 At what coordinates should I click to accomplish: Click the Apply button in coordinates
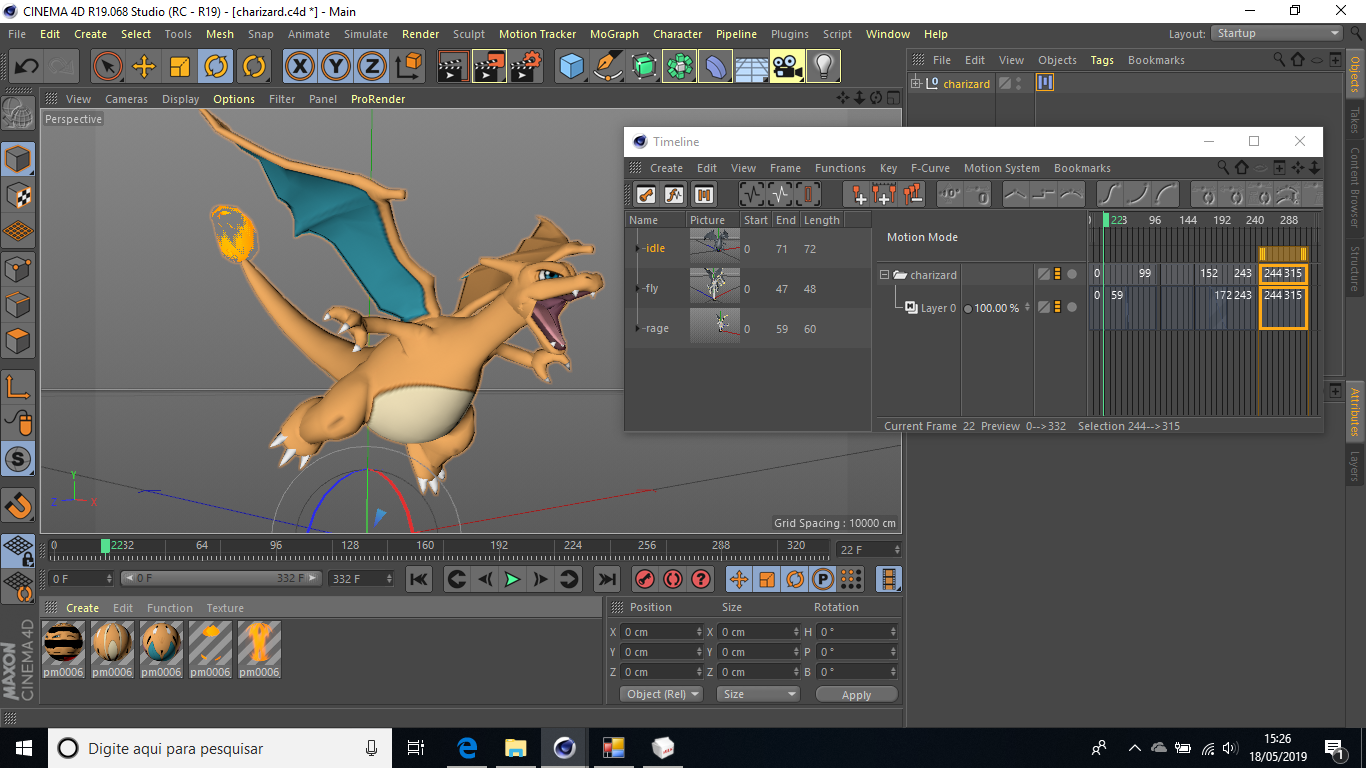856,694
